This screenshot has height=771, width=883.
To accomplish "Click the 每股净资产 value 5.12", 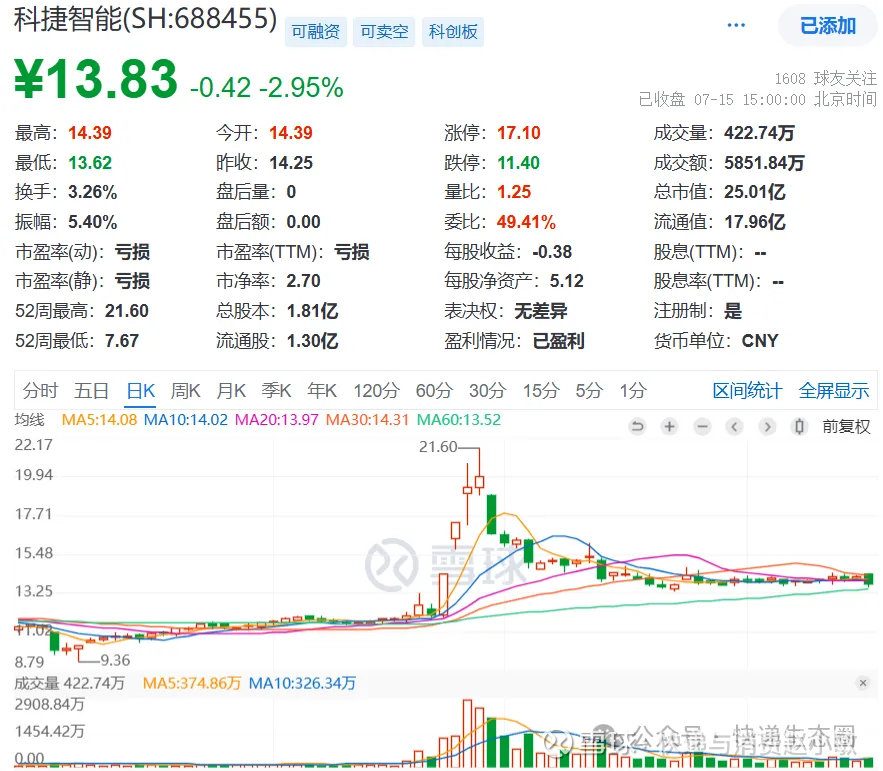I will (567, 281).
